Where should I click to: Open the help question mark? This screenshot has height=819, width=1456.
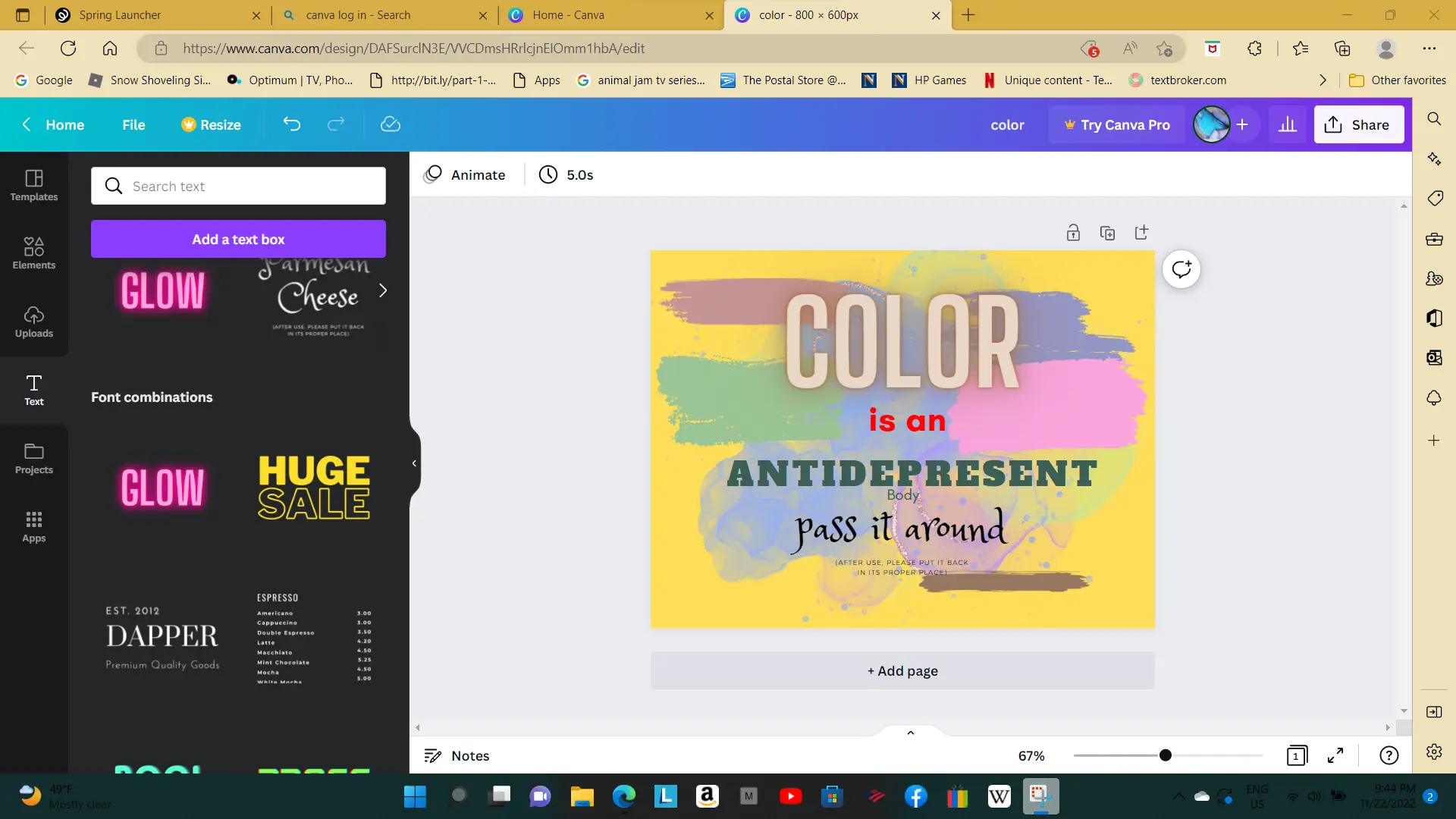tap(1389, 755)
